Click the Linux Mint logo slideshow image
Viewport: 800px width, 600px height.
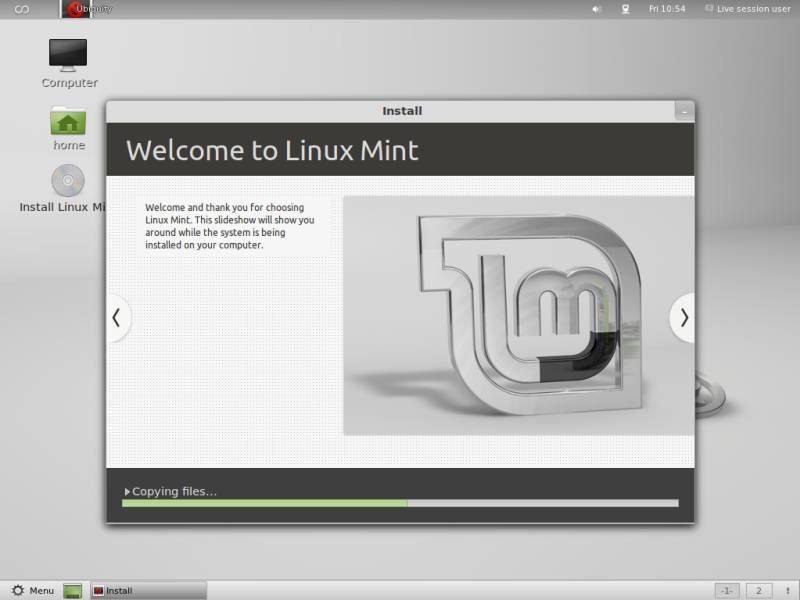click(519, 315)
